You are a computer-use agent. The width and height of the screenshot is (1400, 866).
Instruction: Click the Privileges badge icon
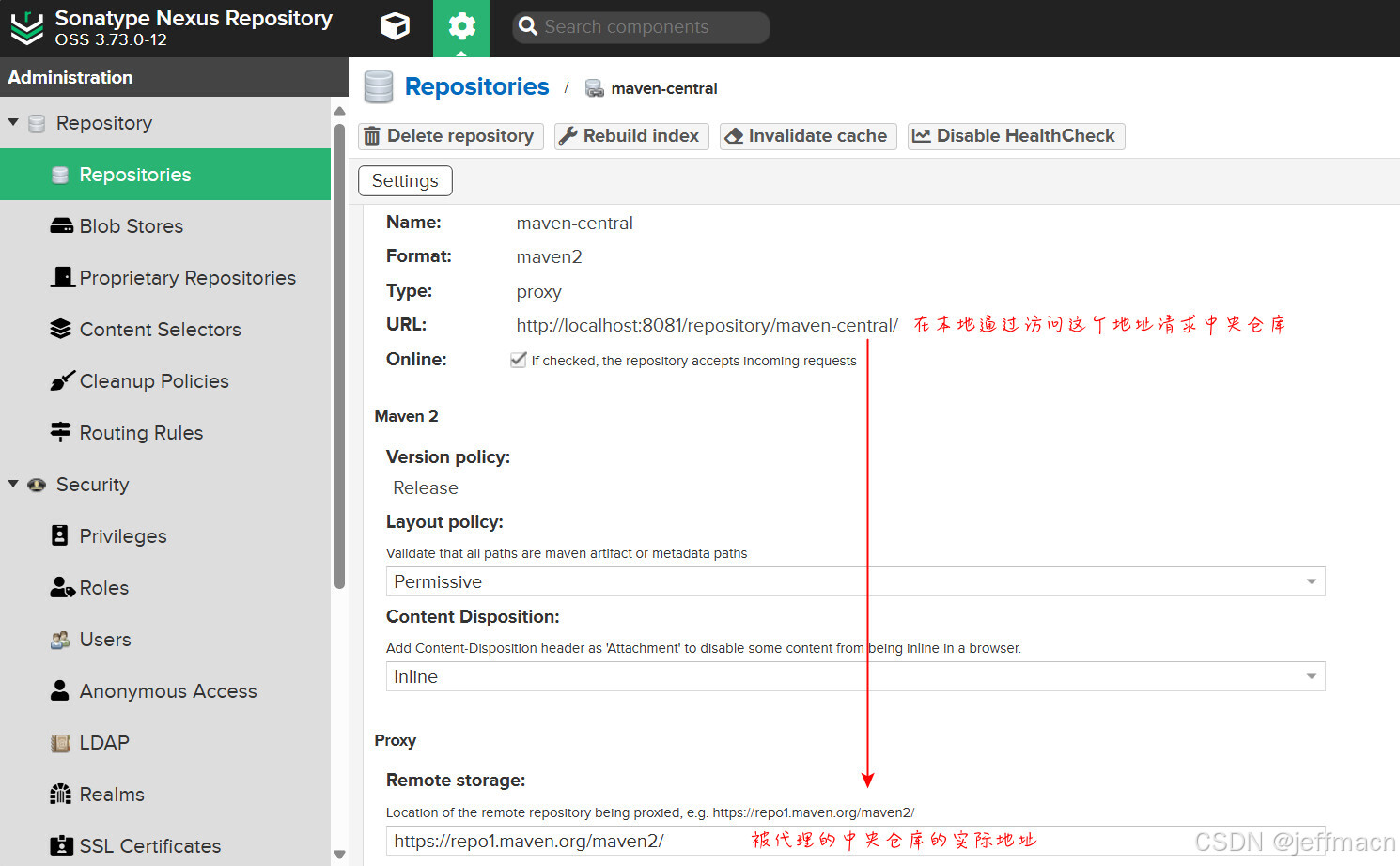[x=60, y=535]
